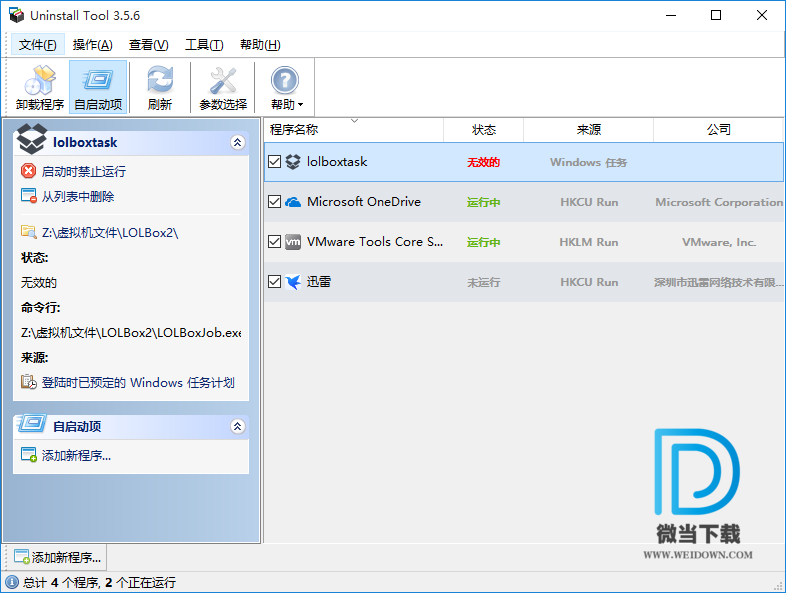Open the 文件(F) menu

(x=38, y=45)
